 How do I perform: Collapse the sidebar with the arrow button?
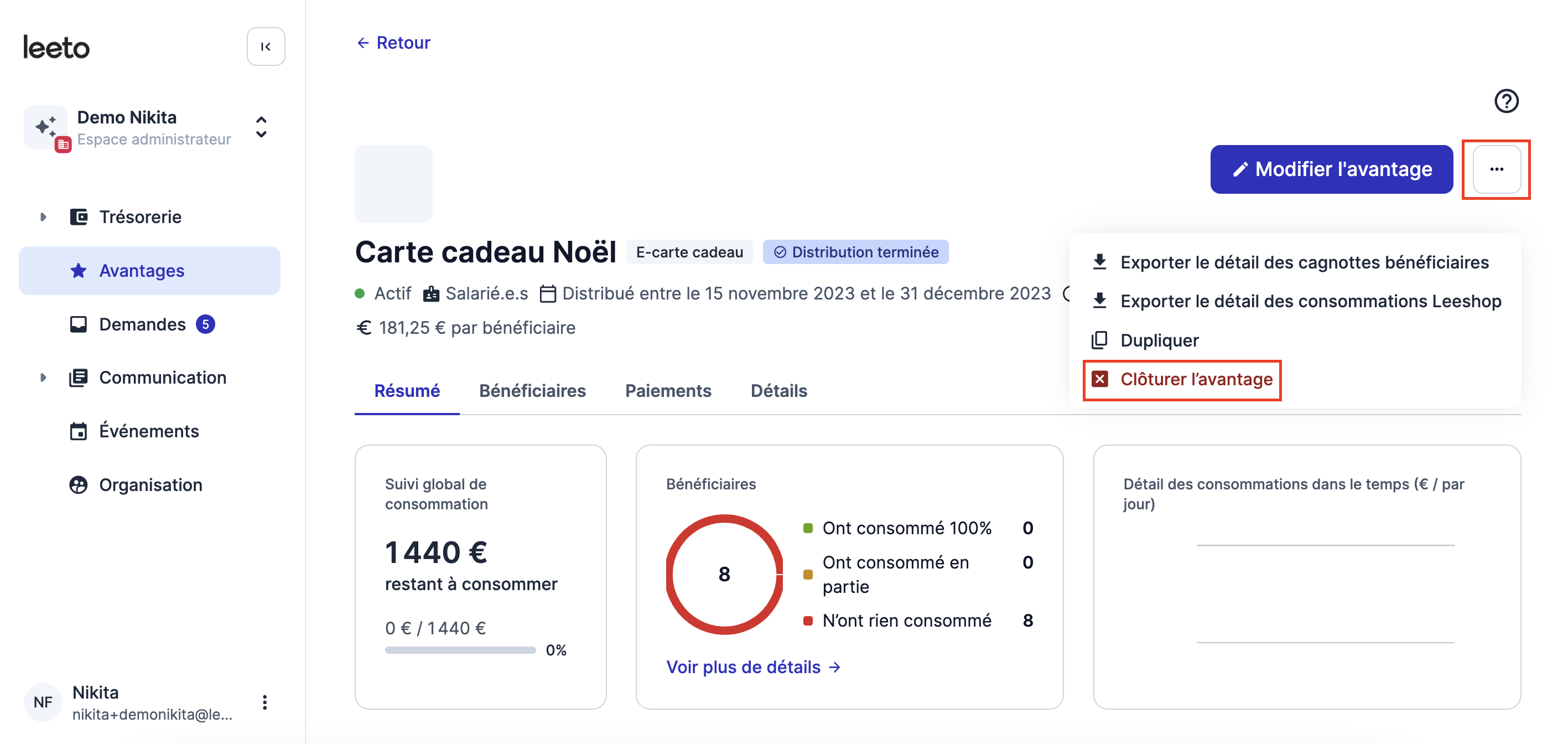click(266, 47)
